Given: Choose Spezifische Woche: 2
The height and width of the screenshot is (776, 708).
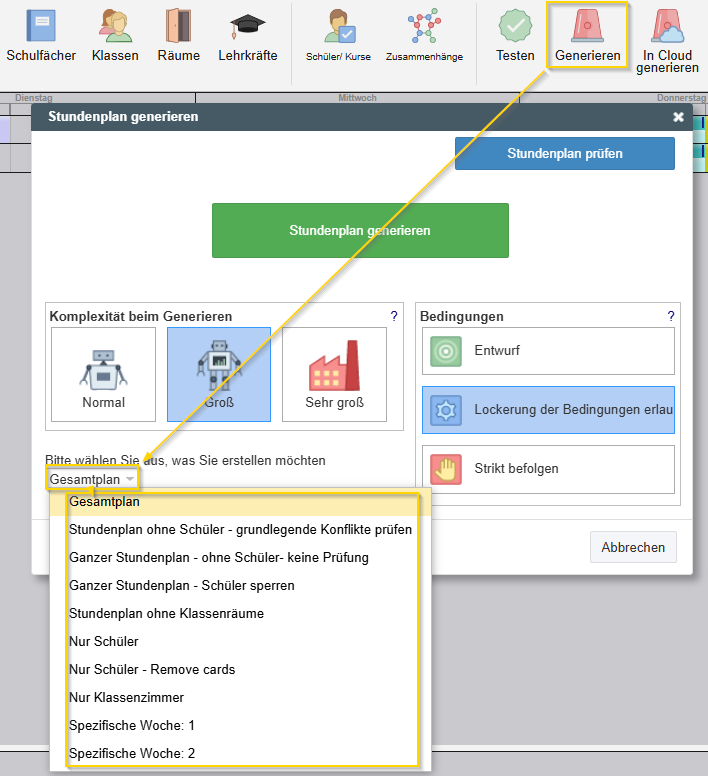Looking at the screenshot, I should tap(241, 753).
